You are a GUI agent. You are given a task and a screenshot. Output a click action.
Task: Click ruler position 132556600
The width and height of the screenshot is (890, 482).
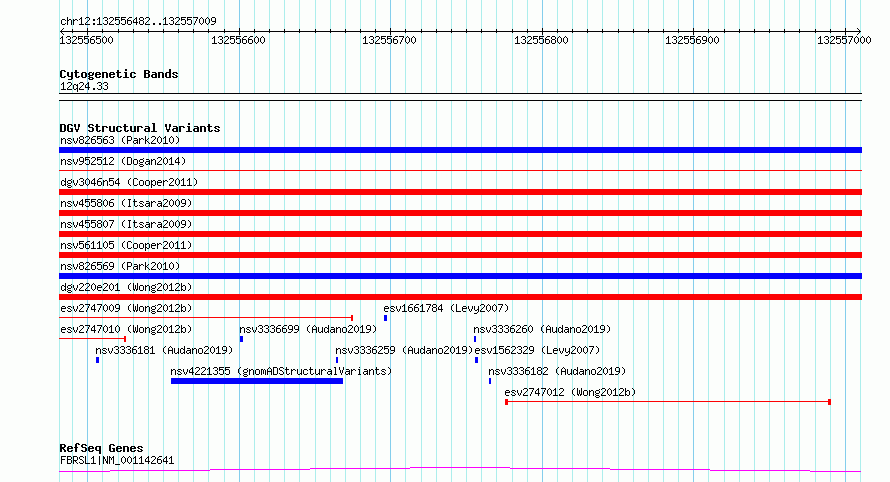pyautogui.click(x=238, y=40)
